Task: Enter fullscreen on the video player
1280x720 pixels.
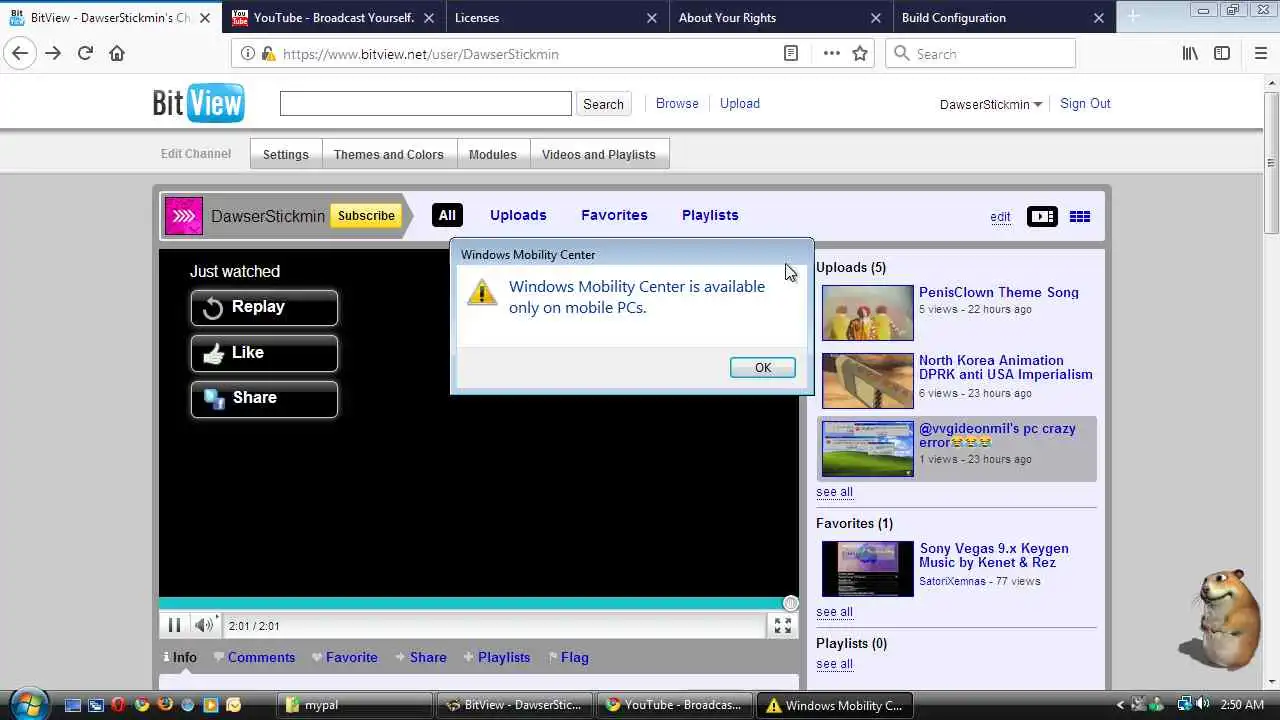Action: pyautogui.click(x=783, y=626)
